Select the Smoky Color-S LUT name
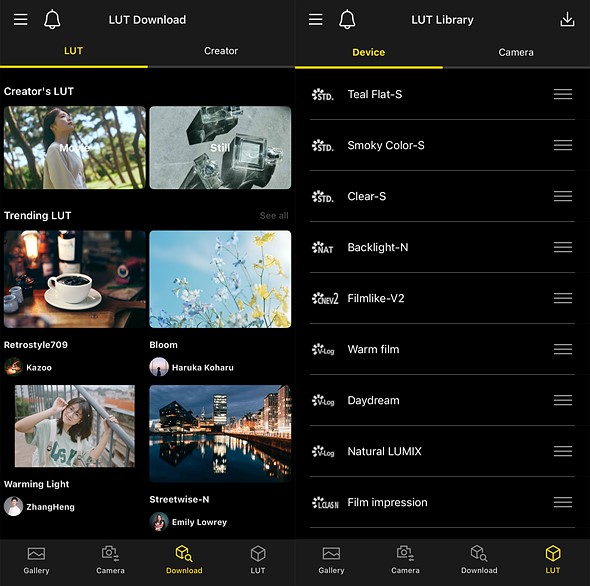 pos(386,145)
